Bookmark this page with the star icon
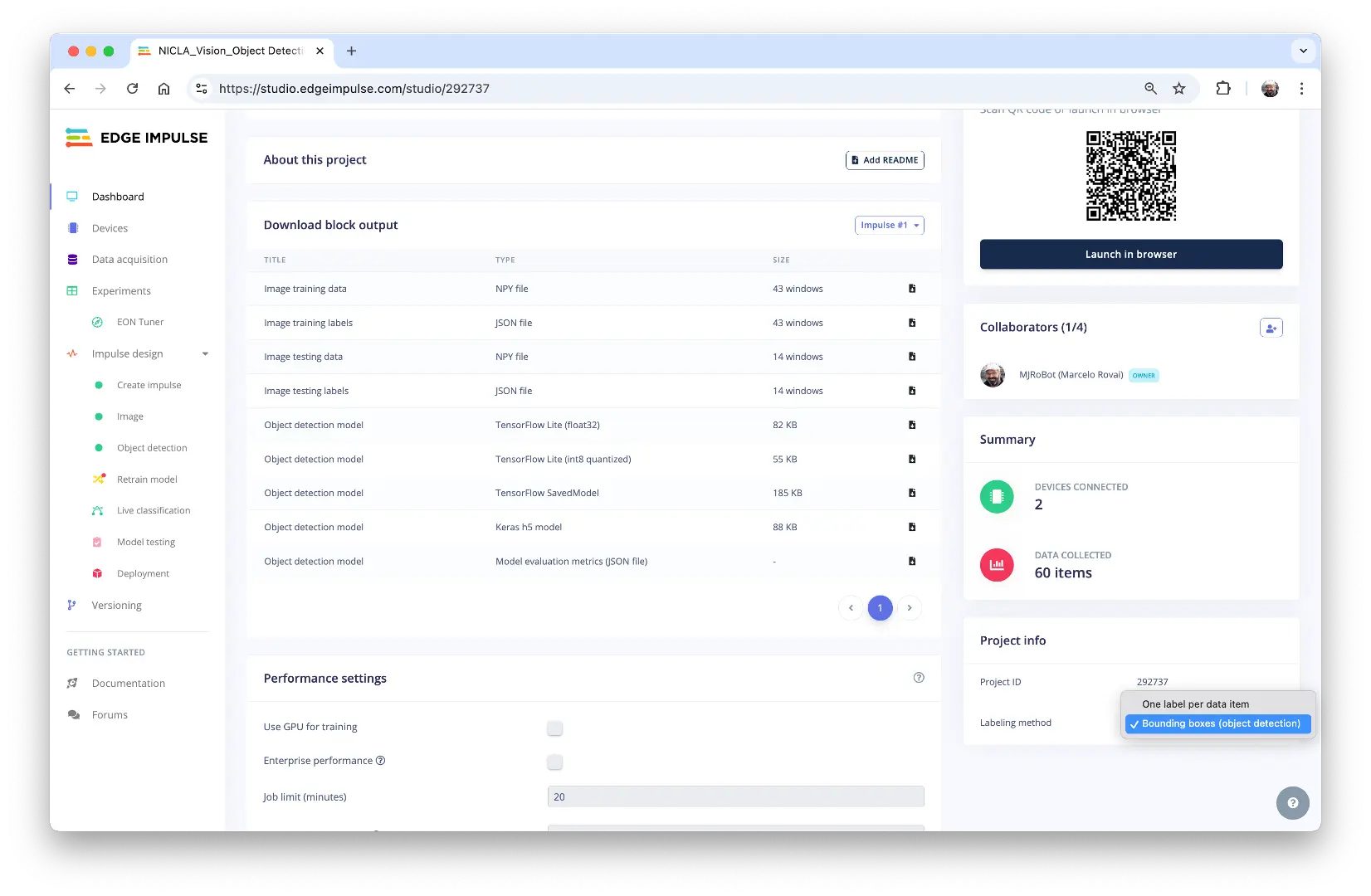Viewport: 1371px width, 896px height. (x=1178, y=89)
